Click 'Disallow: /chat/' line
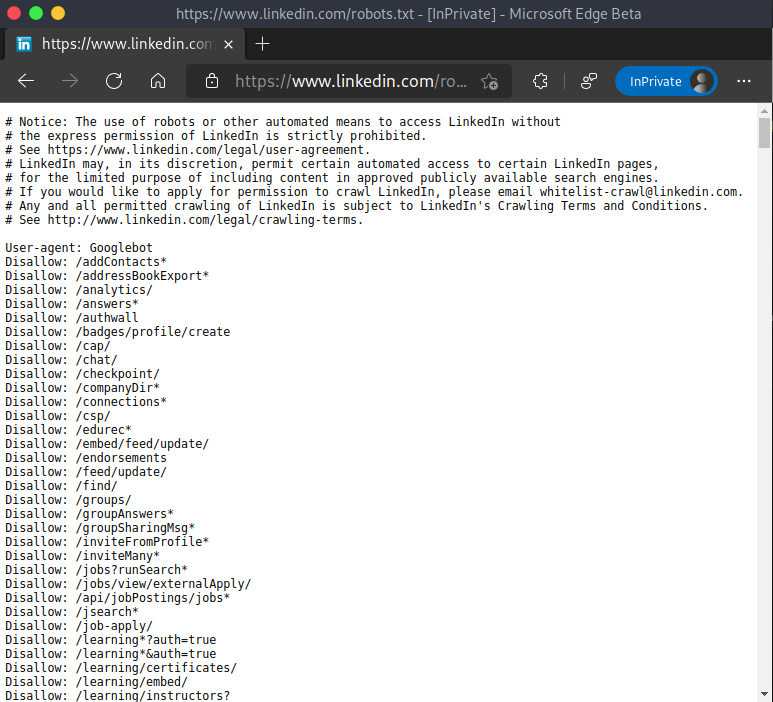 [61, 360]
